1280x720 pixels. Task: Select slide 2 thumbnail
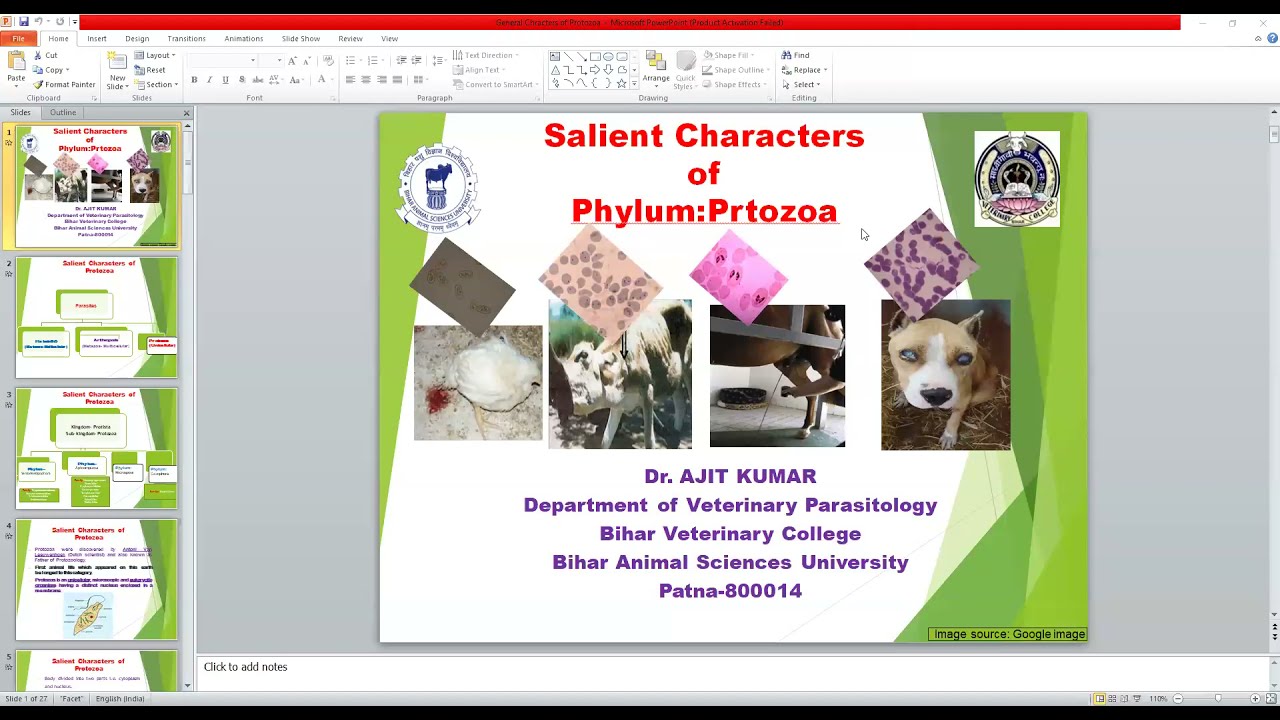[96, 318]
